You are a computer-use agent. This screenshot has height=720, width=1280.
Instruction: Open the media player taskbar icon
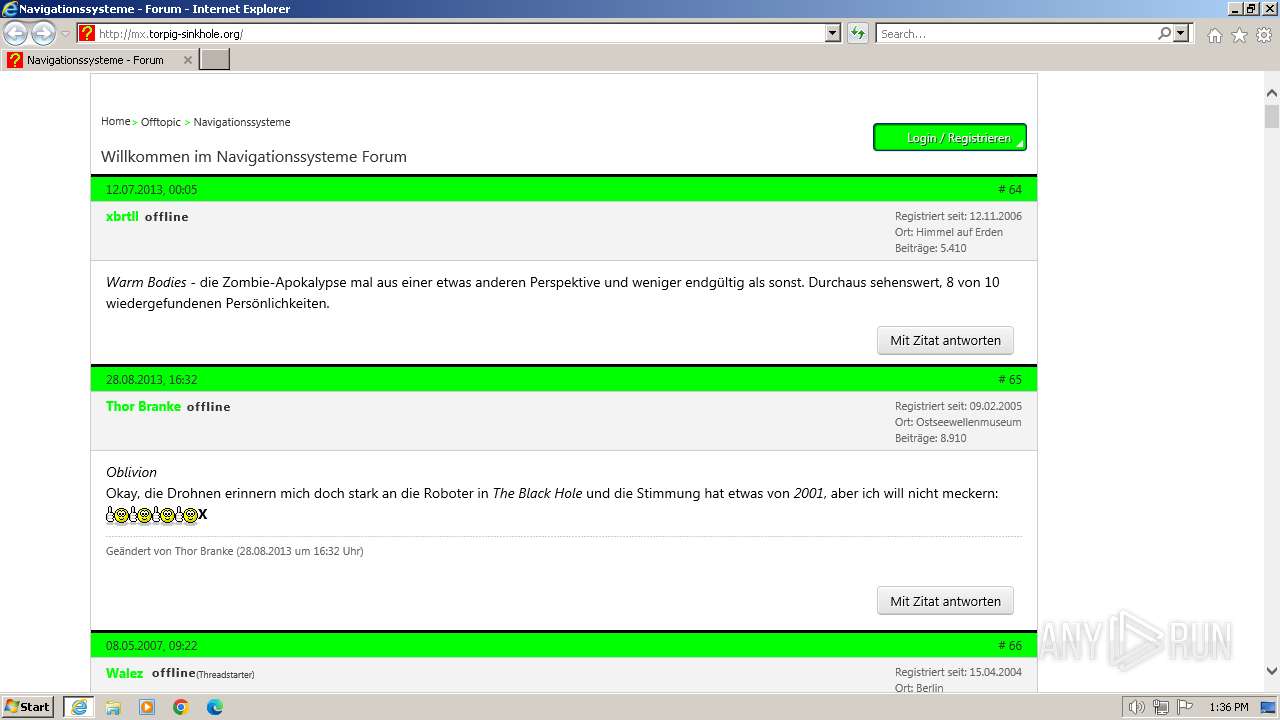(x=147, y=707)
